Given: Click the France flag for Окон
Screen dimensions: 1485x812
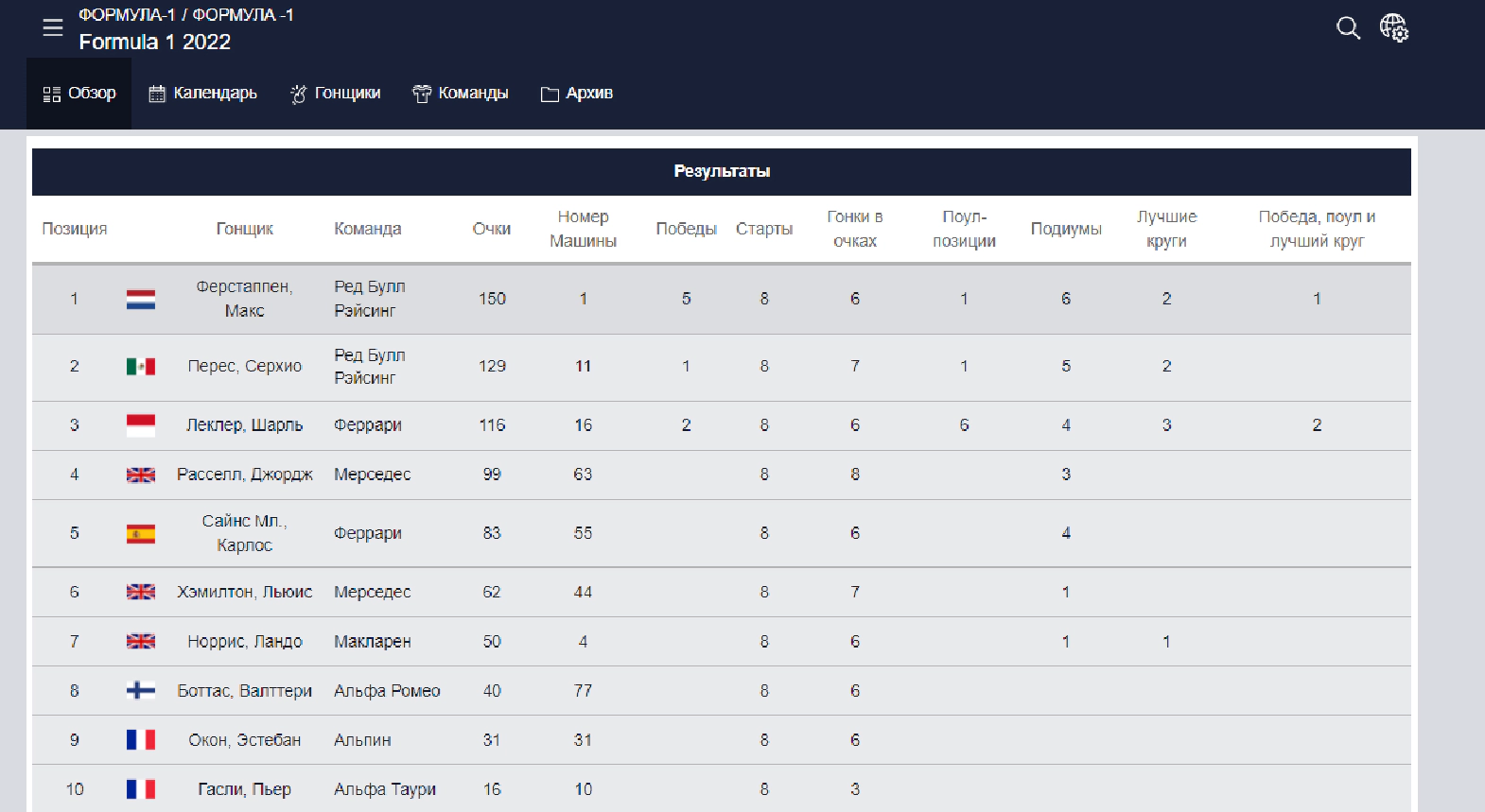Looking at the screenshot, I should (141, 740).
